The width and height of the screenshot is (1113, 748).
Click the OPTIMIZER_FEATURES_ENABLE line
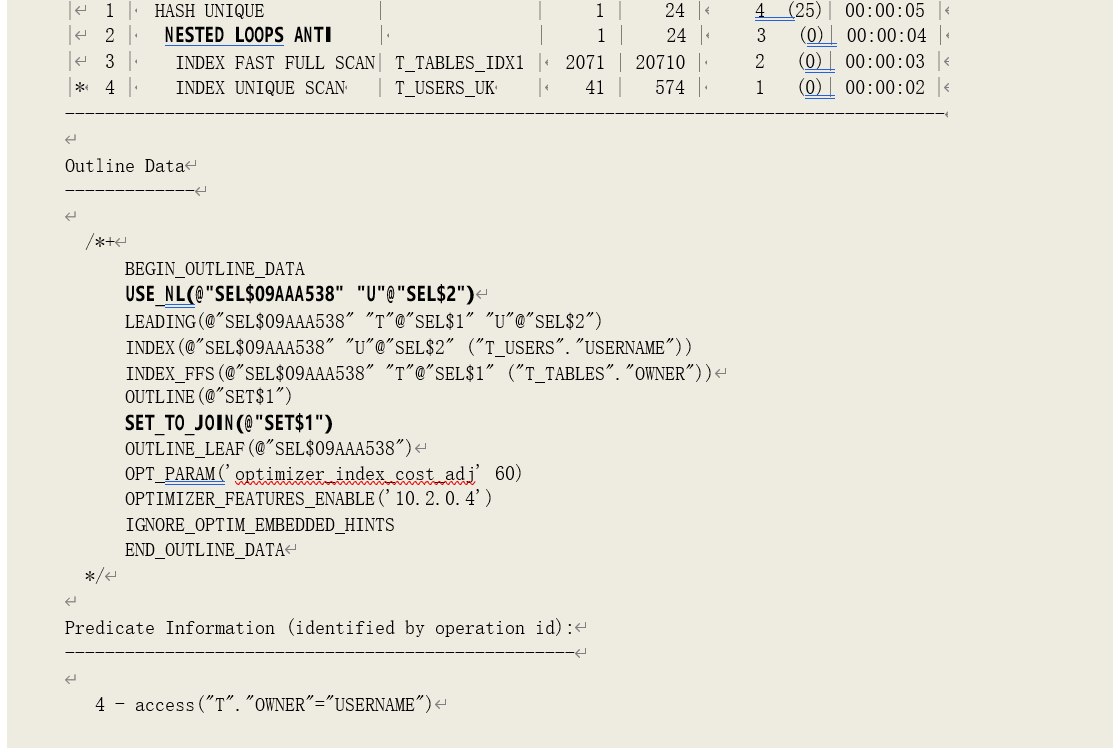tap(308, 498)
